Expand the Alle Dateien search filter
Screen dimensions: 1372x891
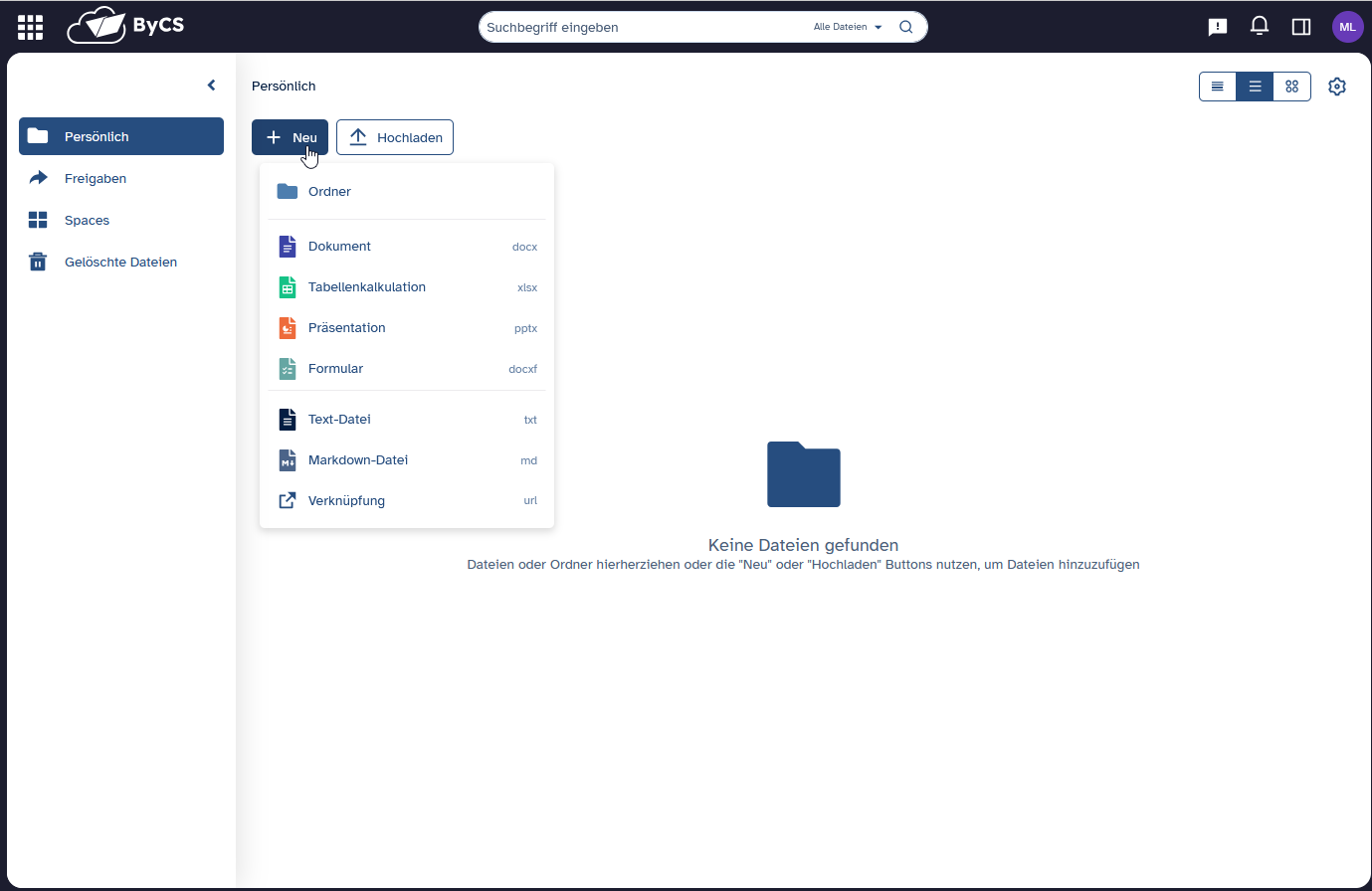tap(848, 27)
